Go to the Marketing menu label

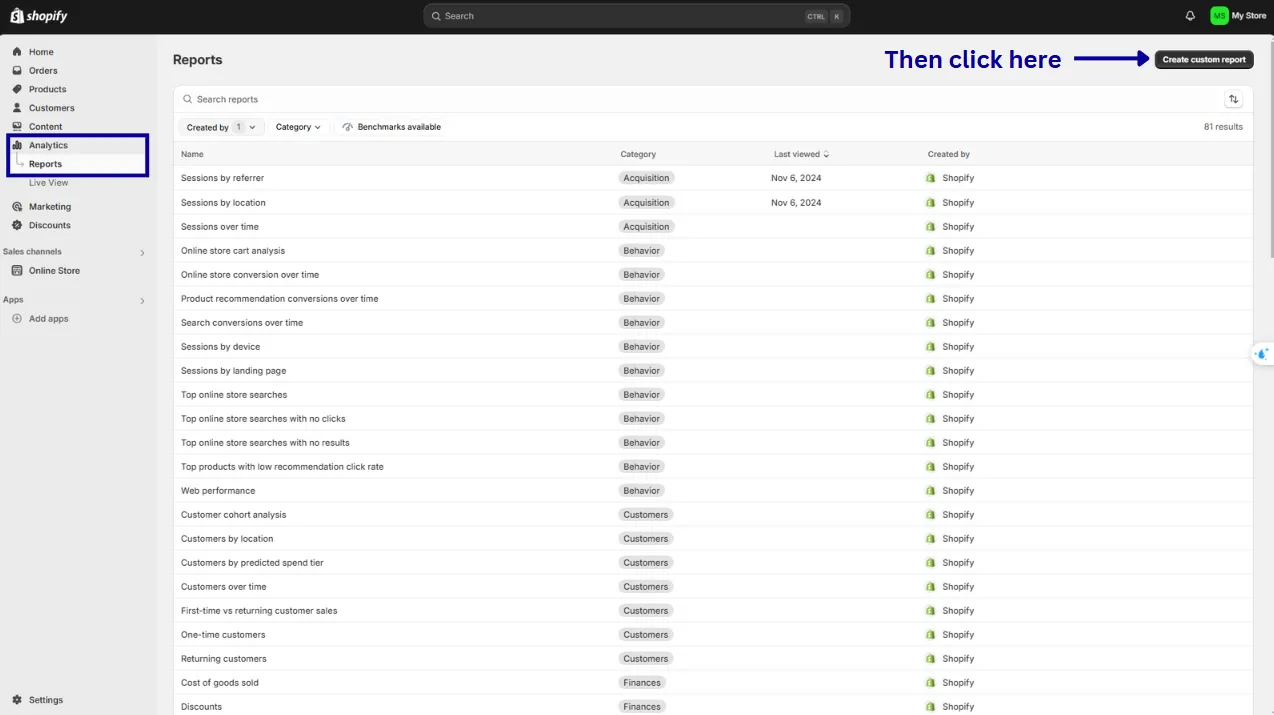point(50,207)
